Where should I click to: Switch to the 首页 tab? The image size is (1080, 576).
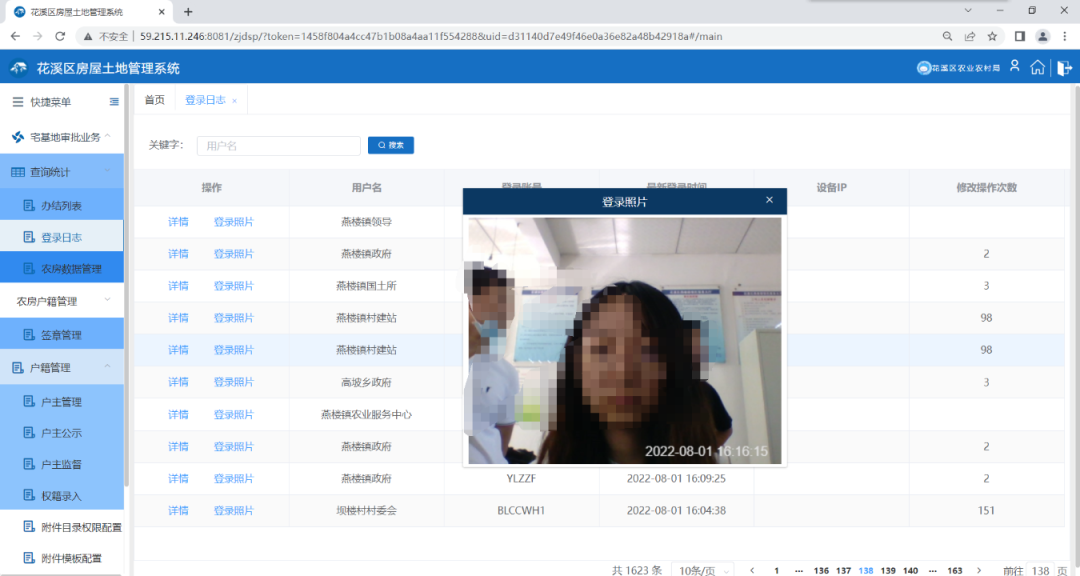click(x=154, y=100)
